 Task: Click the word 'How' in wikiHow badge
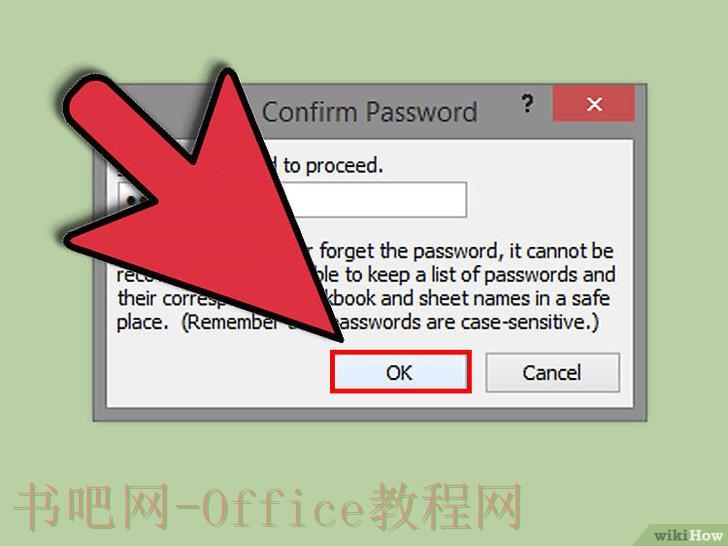click(706, 535)
